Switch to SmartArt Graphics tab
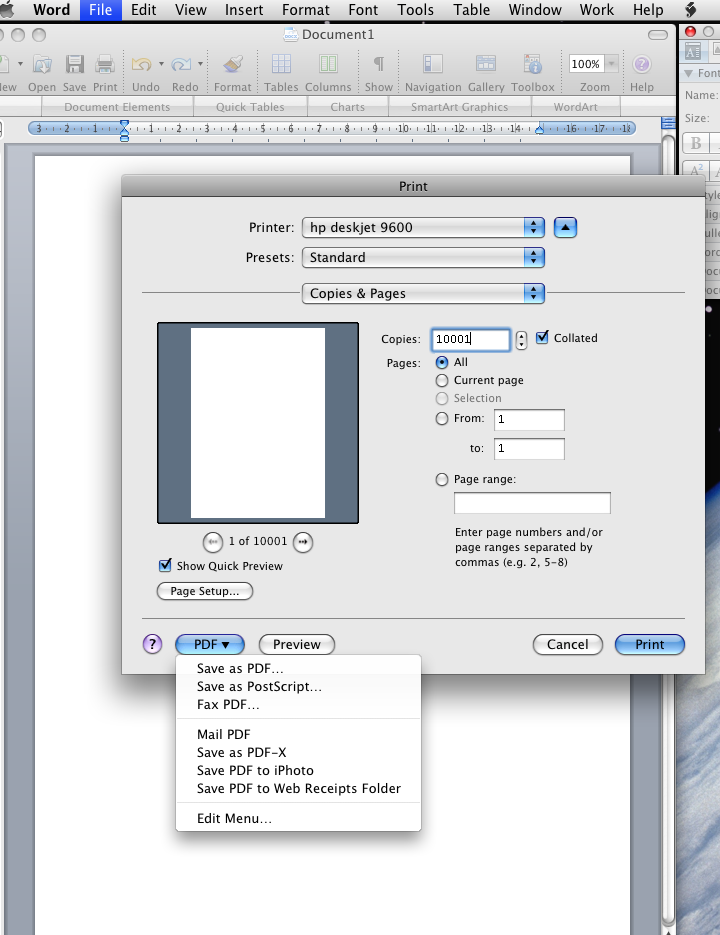Viewport: 720px width, 935px height. tap(459, 107)
